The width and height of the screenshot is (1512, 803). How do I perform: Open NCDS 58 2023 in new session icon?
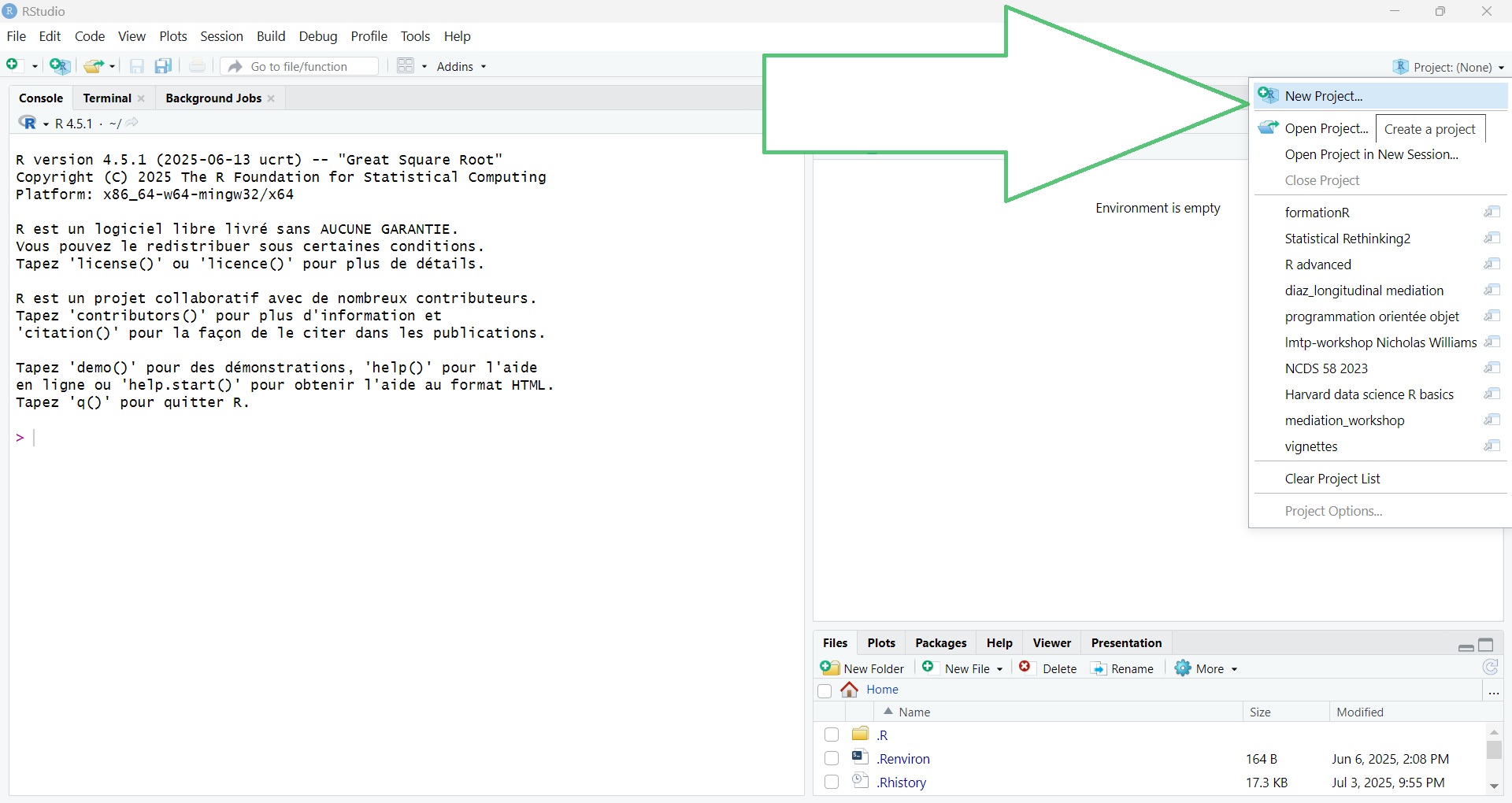pyautogui.click(x=1492, y=368)
